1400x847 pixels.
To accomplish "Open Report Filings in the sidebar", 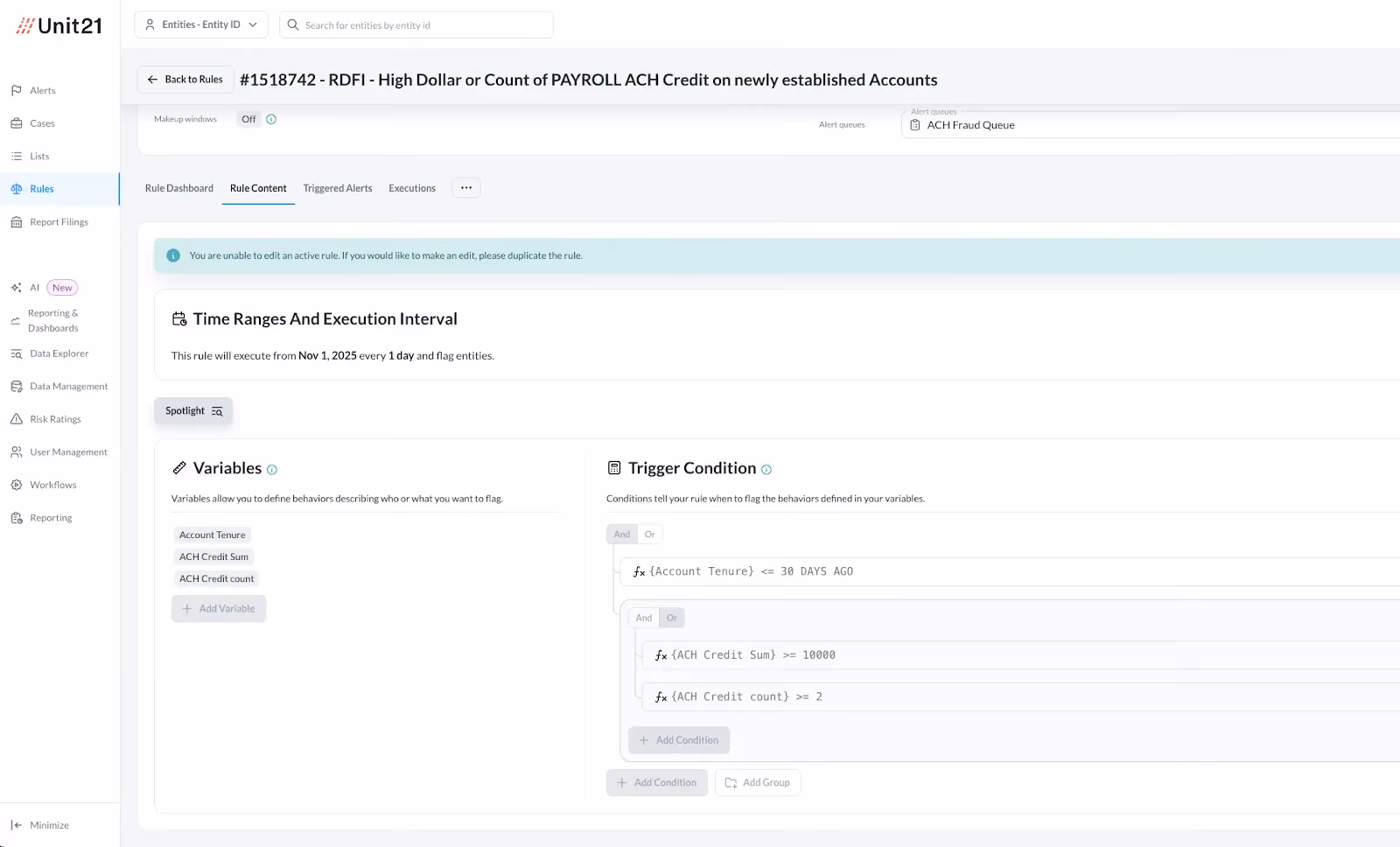I will 59,222.
